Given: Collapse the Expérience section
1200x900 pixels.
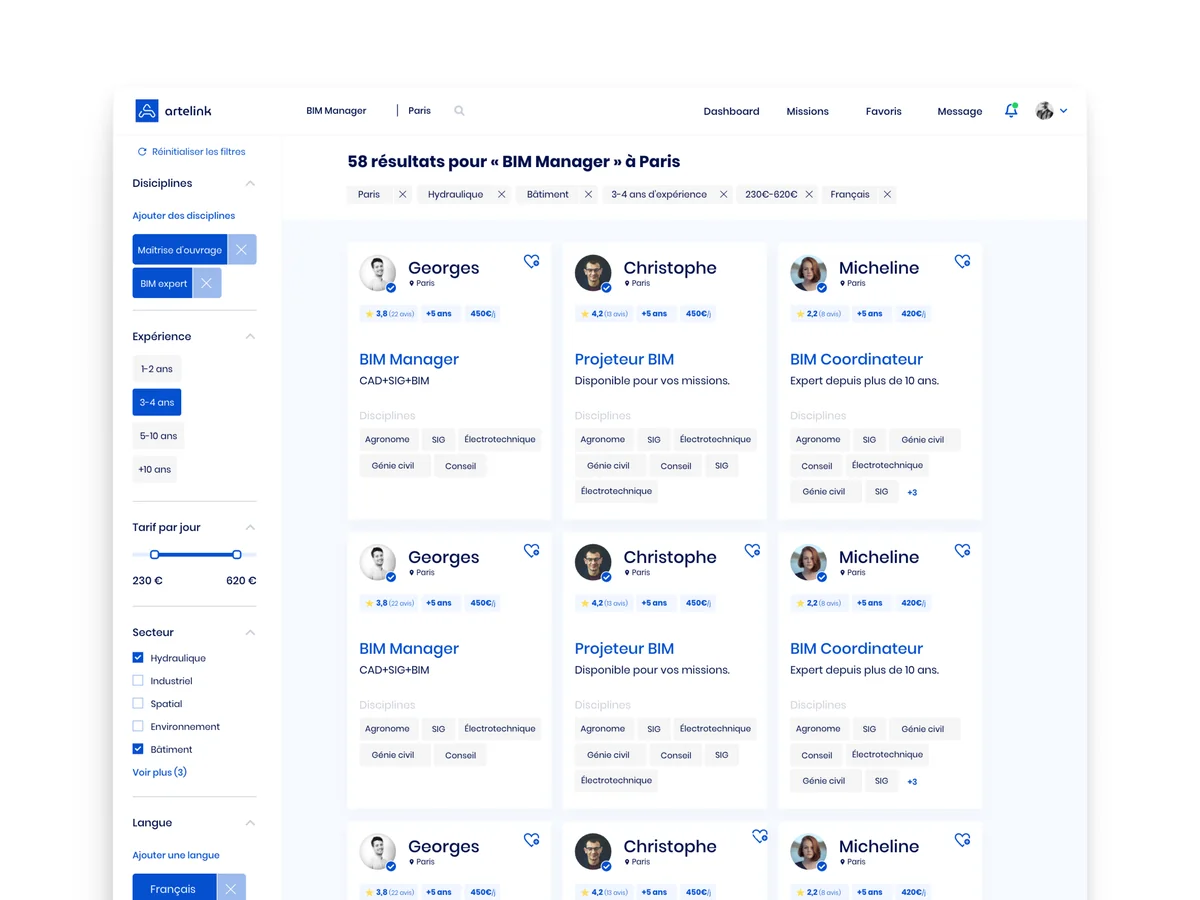Looking at the screenshot, I should click(250, 336).
